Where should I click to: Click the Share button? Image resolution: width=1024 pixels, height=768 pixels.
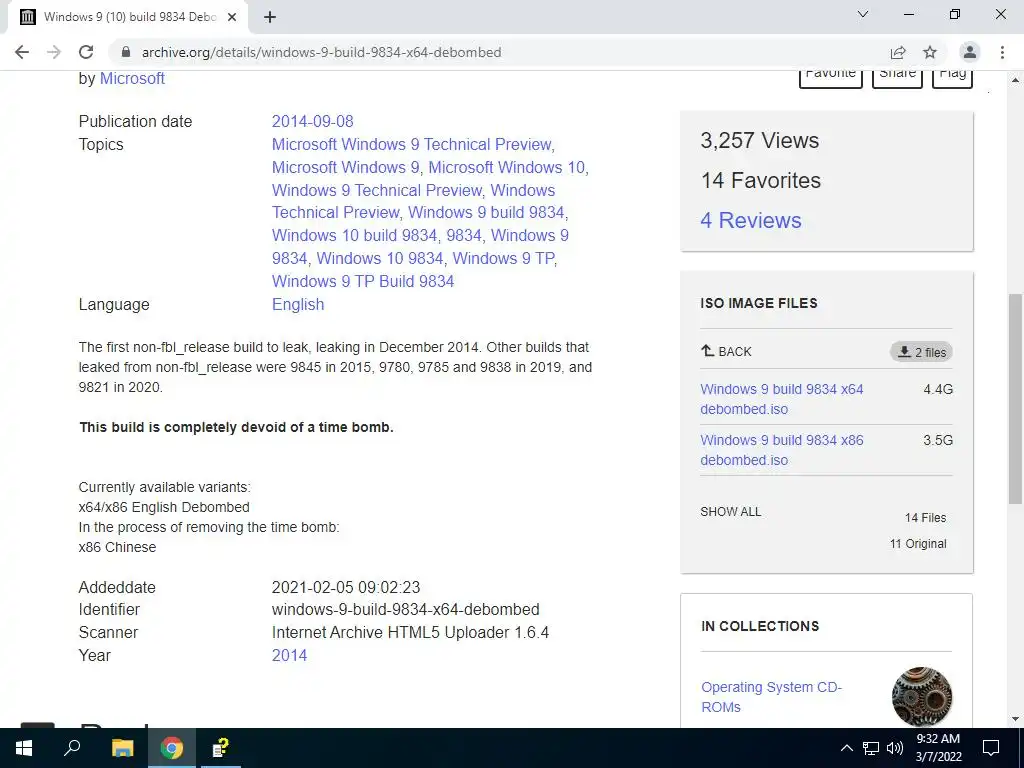pyautogui.click(x=897, y=76)
